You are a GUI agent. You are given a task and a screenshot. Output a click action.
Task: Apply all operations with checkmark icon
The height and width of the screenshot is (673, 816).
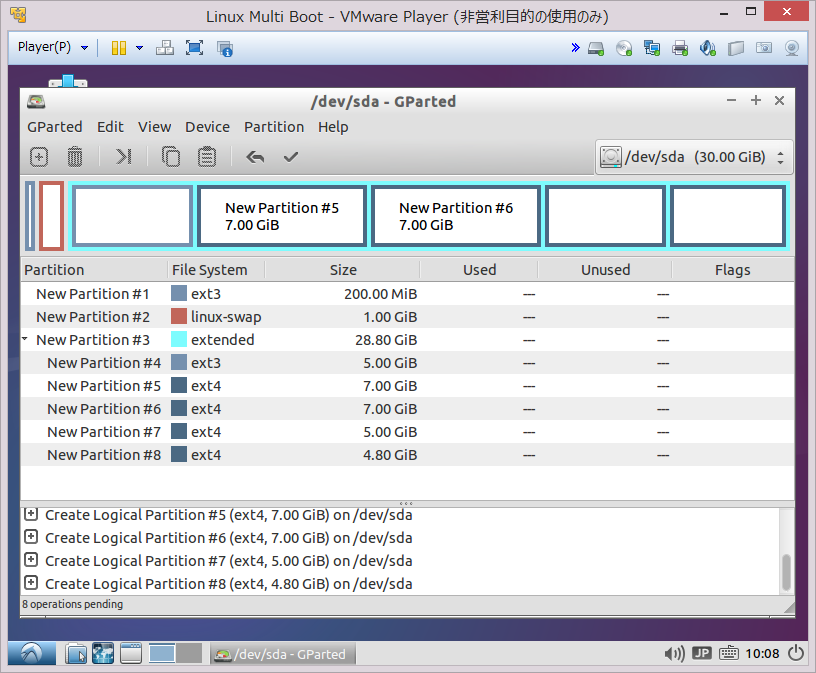click(x=290, y=157)
